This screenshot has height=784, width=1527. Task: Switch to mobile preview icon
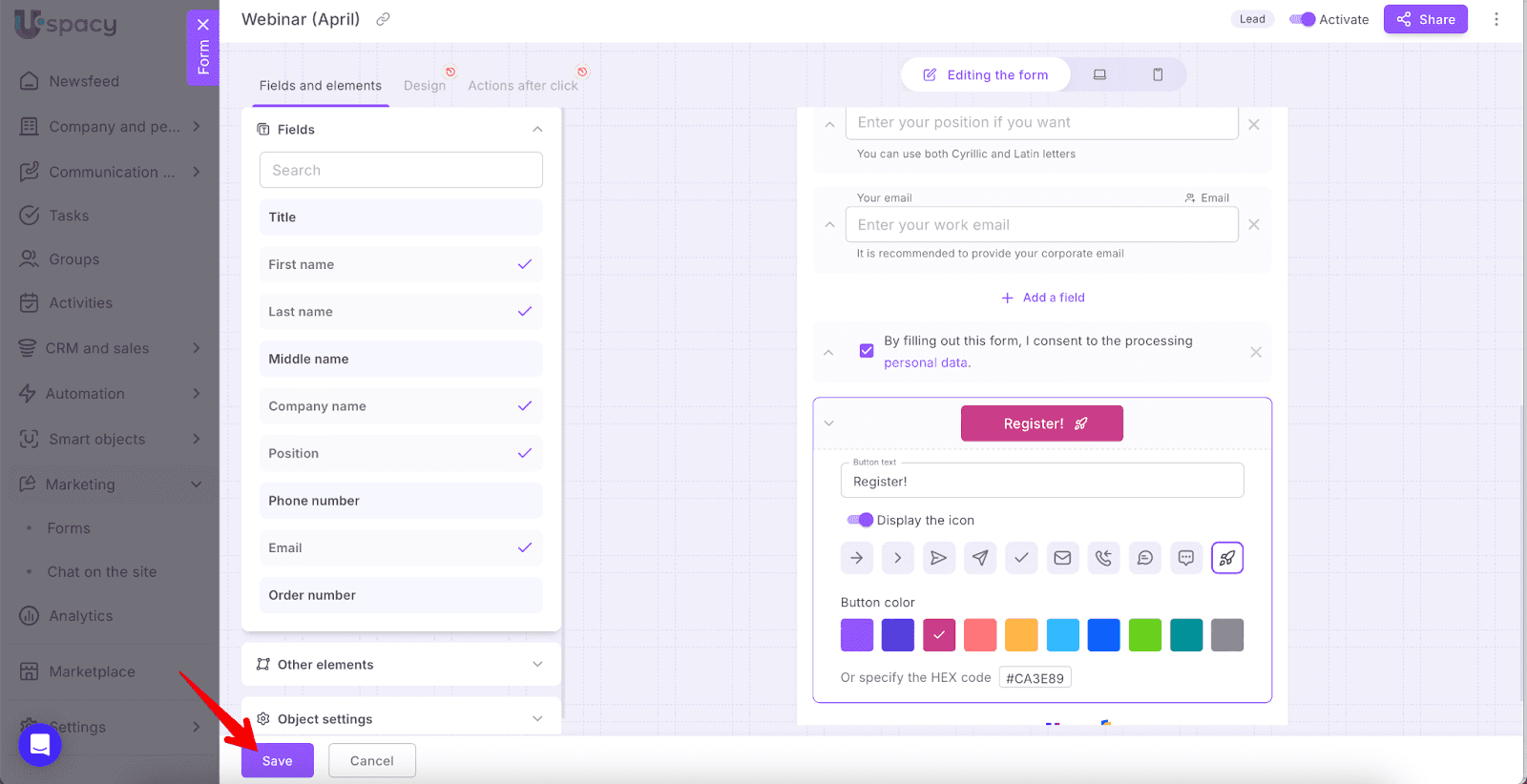1158,74
